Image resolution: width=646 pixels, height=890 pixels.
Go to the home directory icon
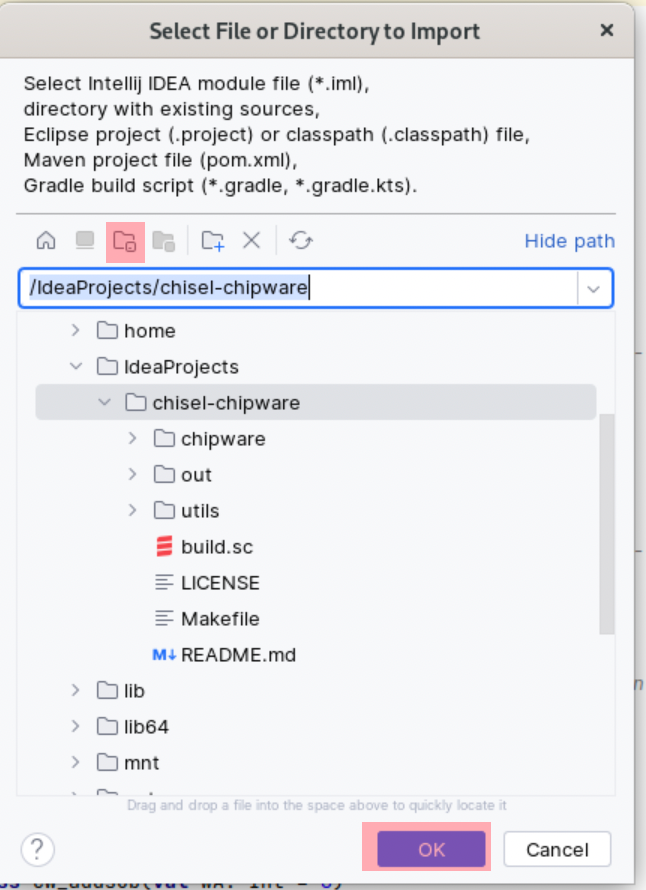pos(46,241)
